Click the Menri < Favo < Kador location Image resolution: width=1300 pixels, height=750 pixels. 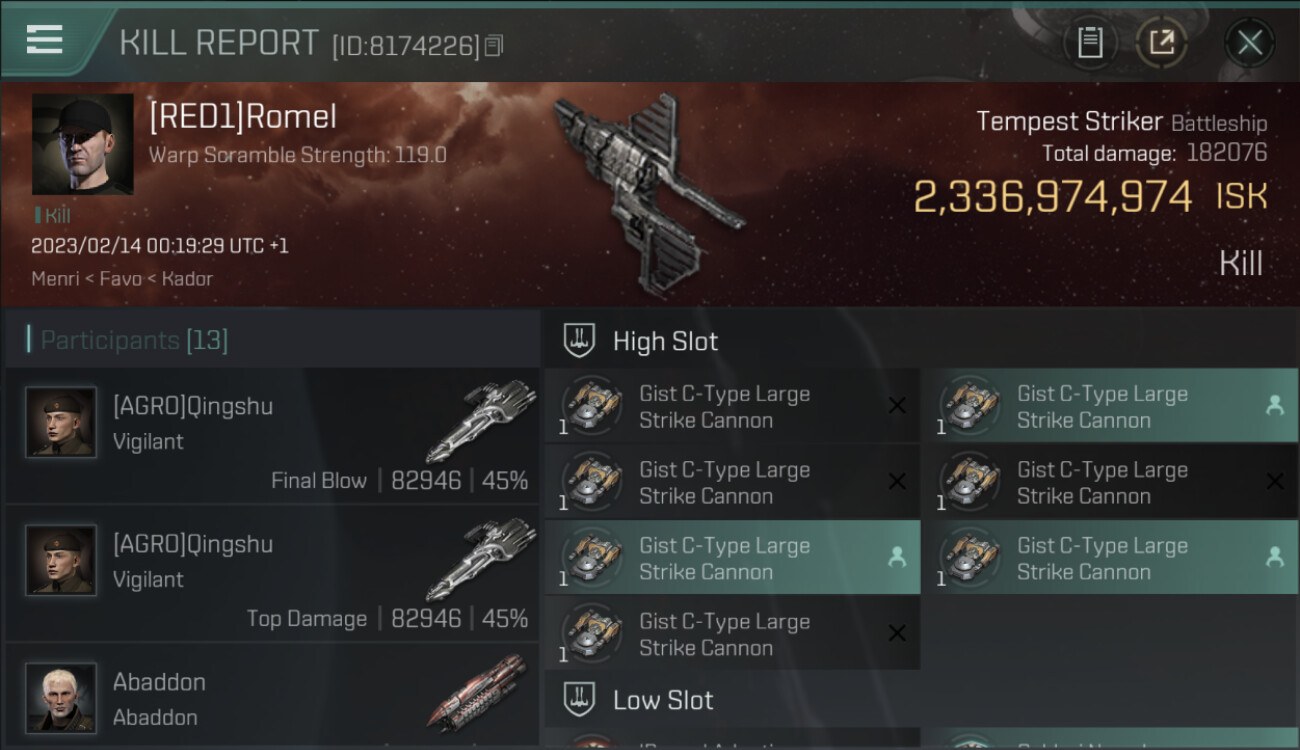(x=122, y=278)
